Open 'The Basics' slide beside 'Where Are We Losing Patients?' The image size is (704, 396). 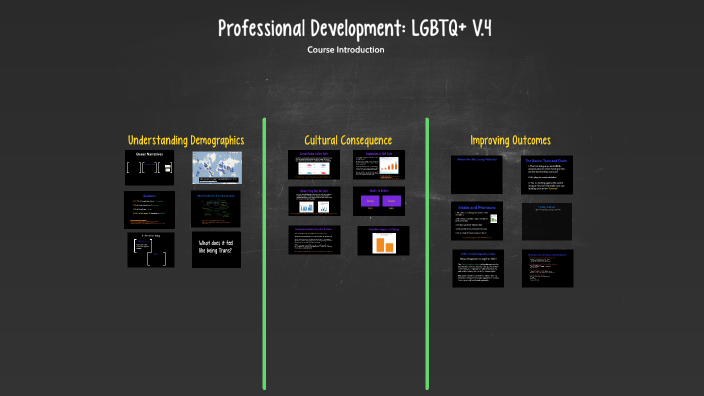[547, 175]
